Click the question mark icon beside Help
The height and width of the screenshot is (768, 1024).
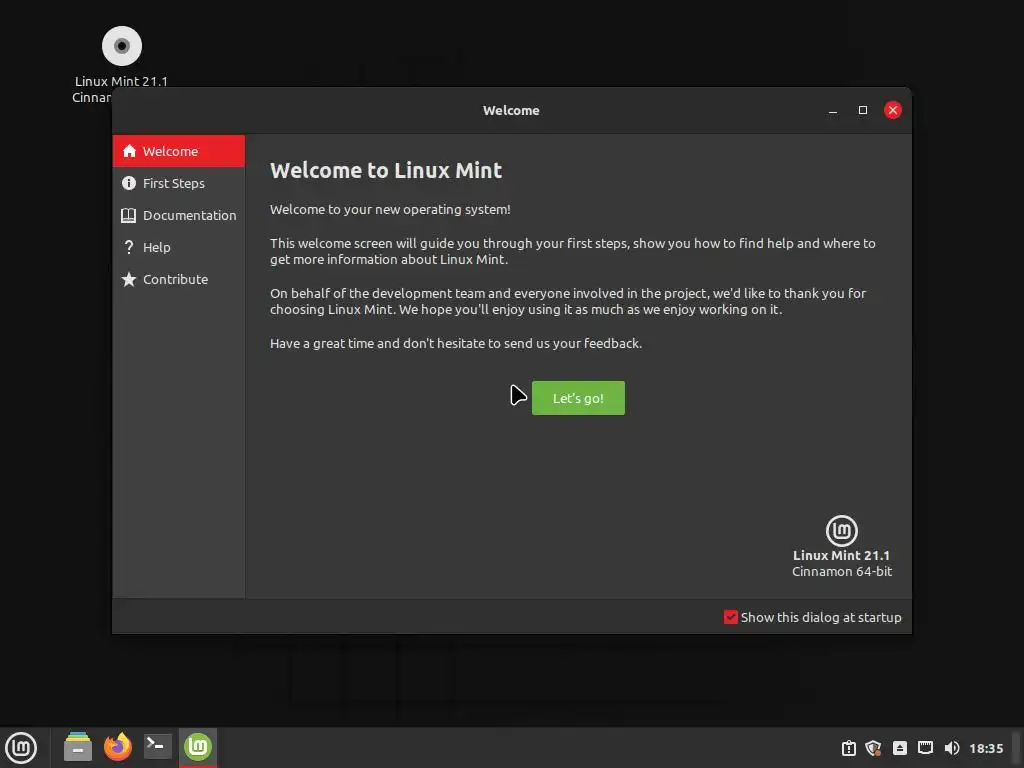click(x=129, y=247)
